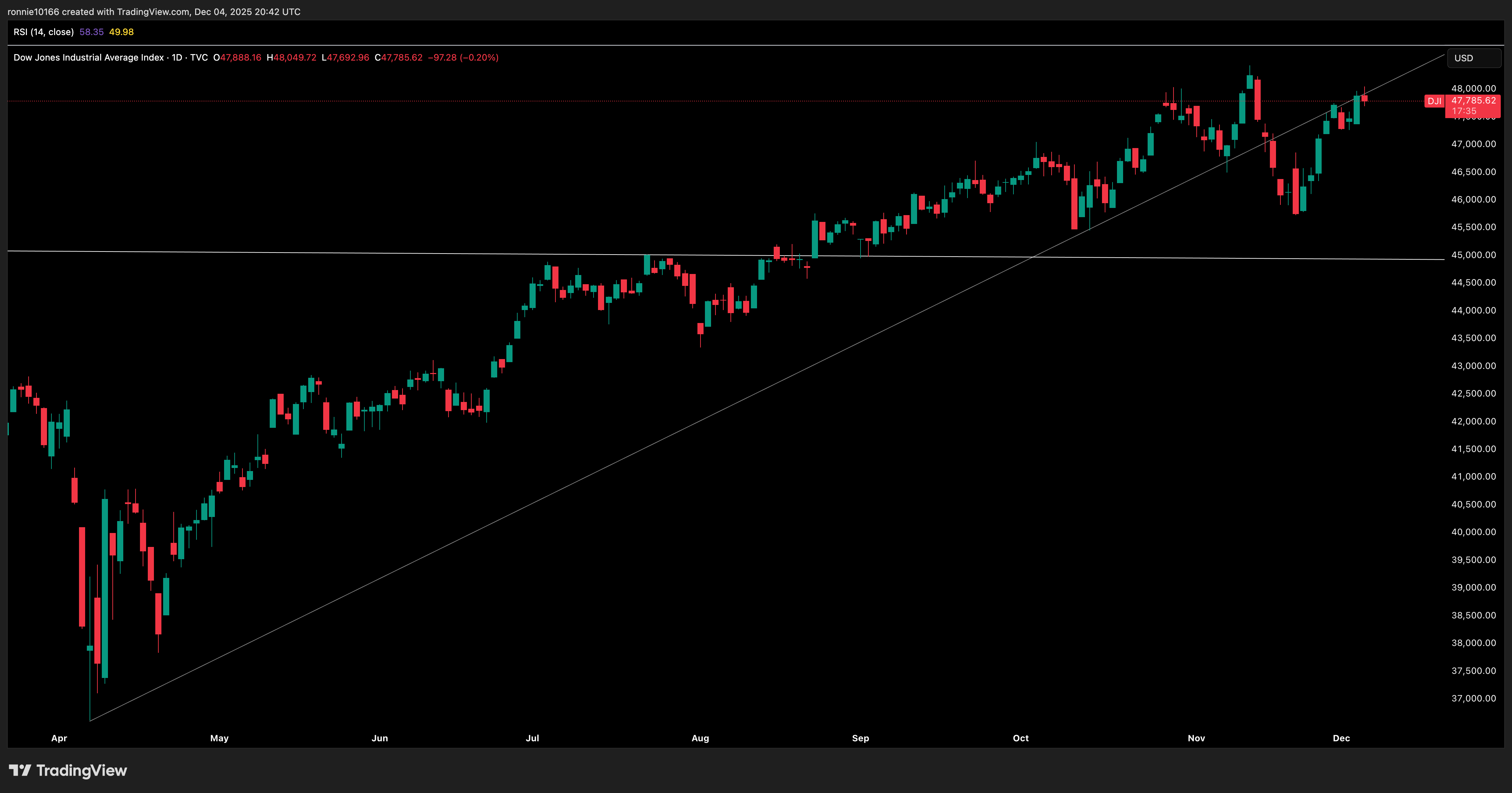Click the Apr label on the time axis
The image size is (1512, 793).
(x=59, y=739)
